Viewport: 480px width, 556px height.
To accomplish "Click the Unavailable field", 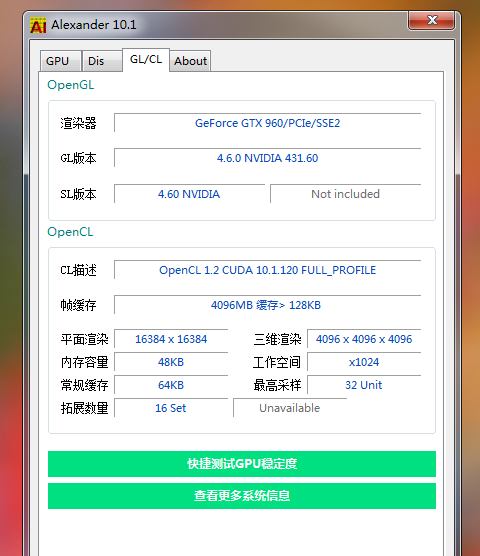I will [290, 408].
